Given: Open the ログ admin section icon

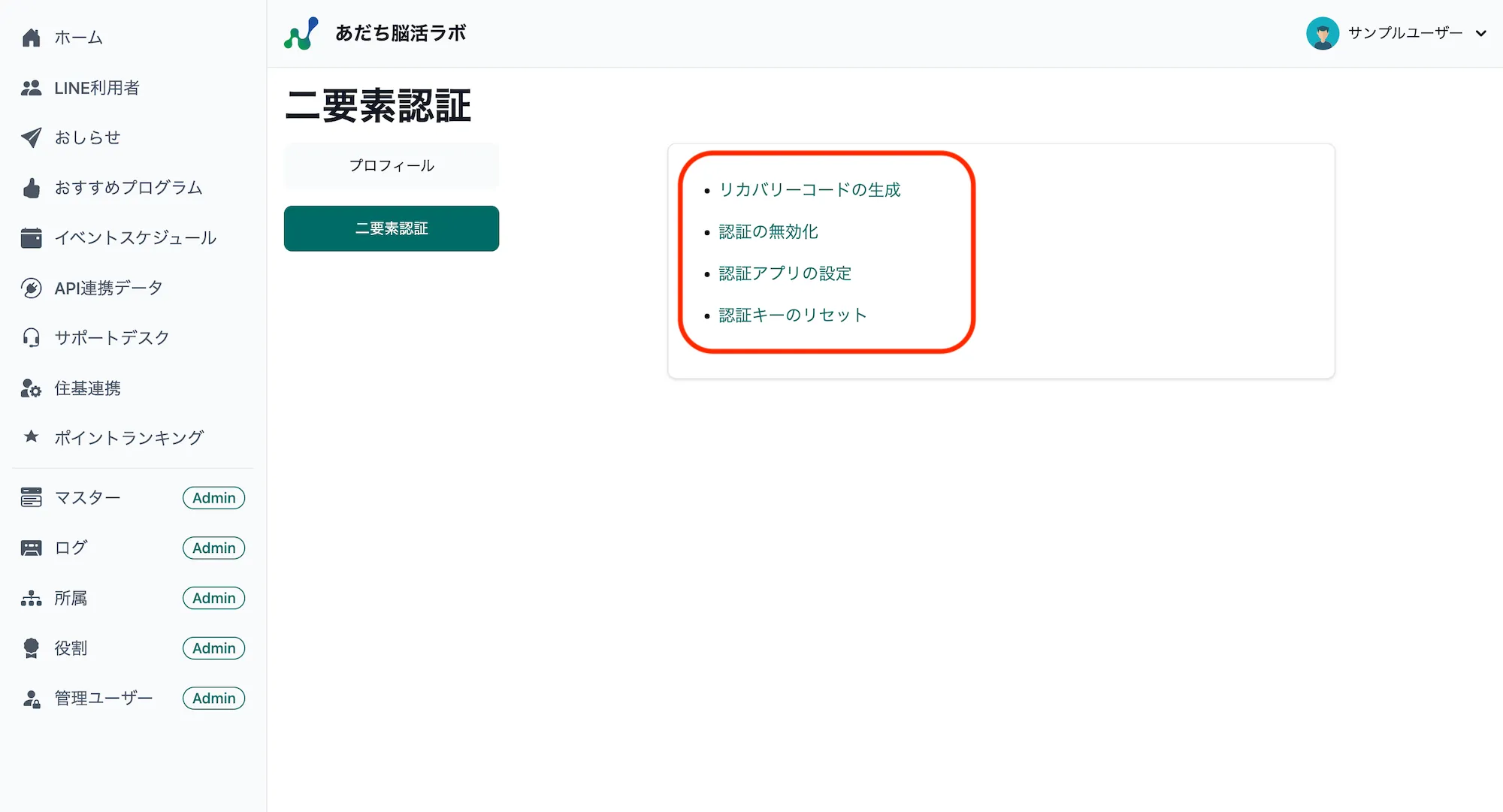Looking at the screenshot, I should pos(31,548).
